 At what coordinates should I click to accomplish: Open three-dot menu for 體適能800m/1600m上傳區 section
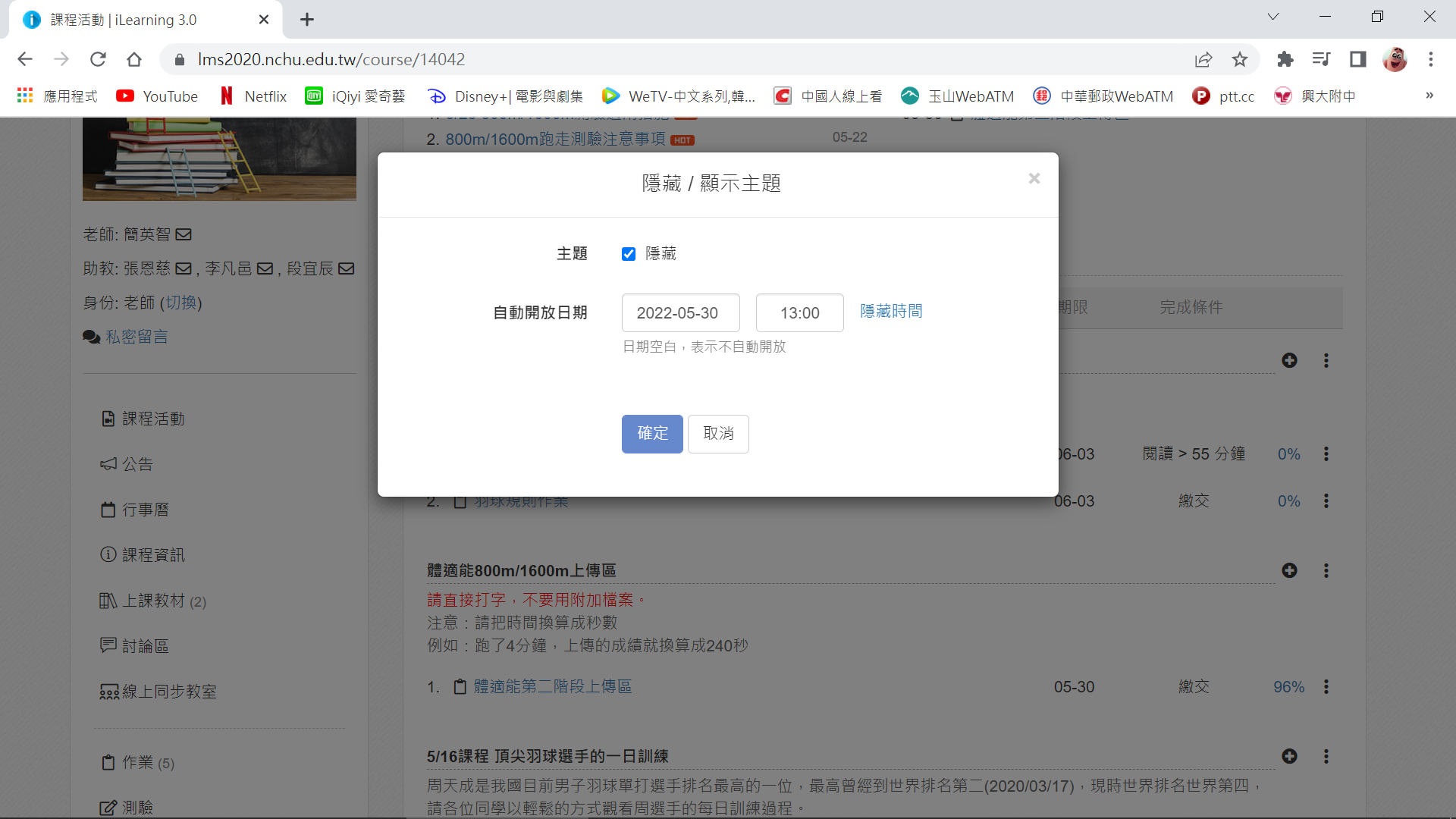point(1326,570)
